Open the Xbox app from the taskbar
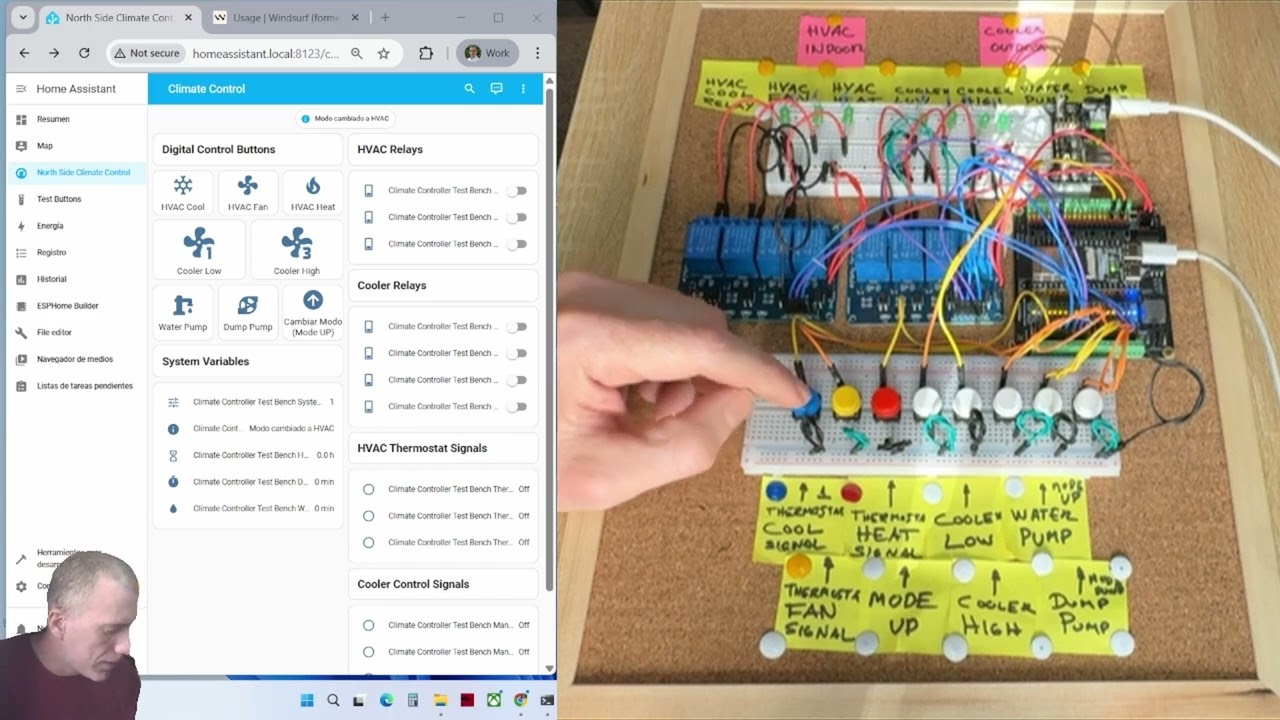Screen dimensions: 1280x720 pos(494,701)
